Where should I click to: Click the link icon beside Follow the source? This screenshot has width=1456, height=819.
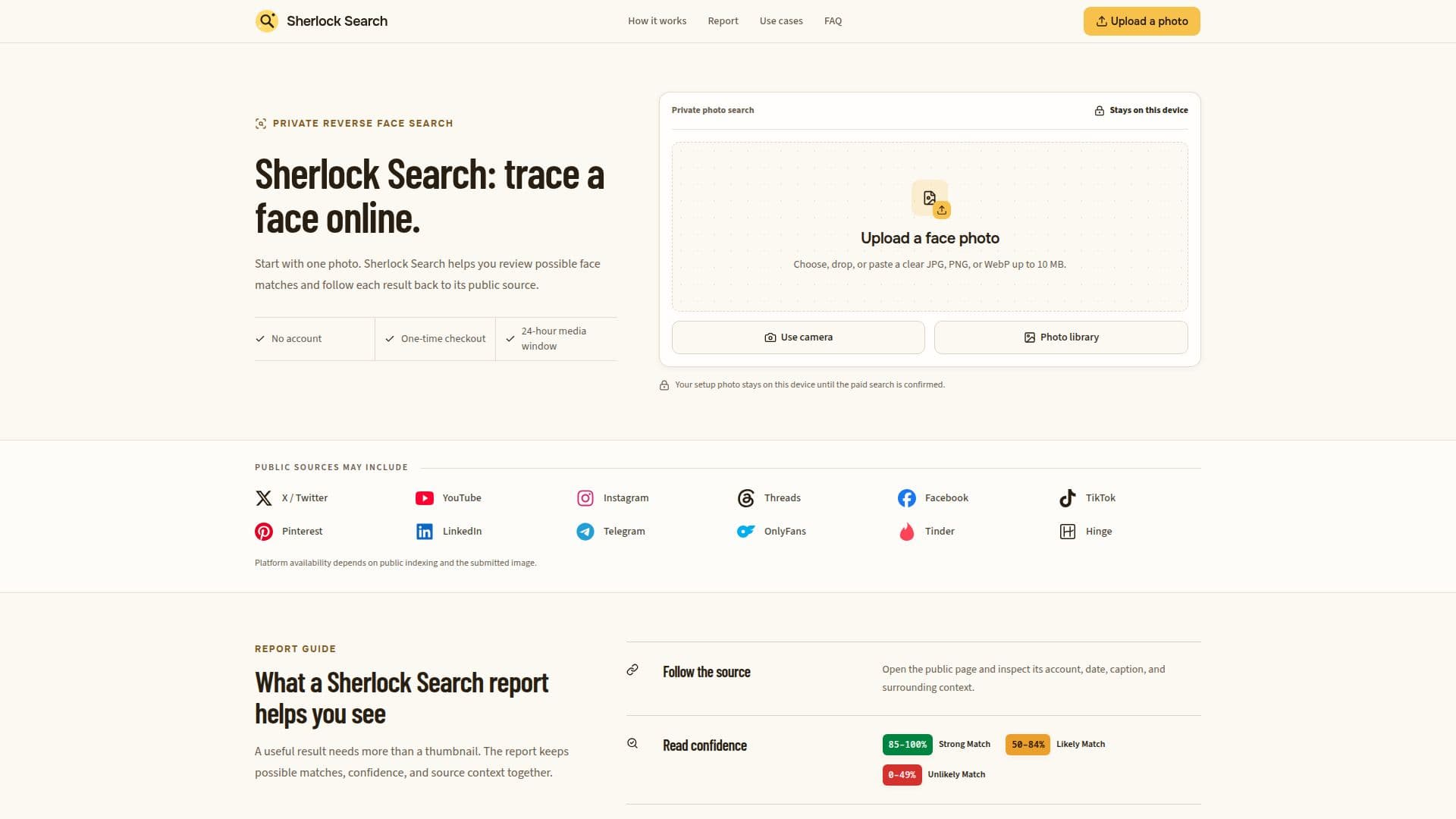632,670
